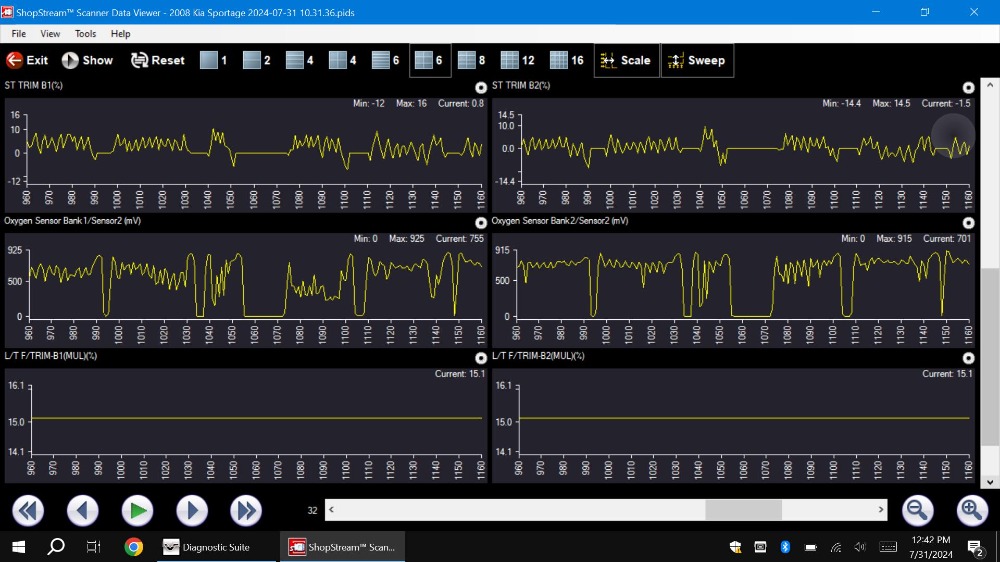Screen dimensions: 1000x562
Task: Reset the graph view
Action: click(157, 60)
